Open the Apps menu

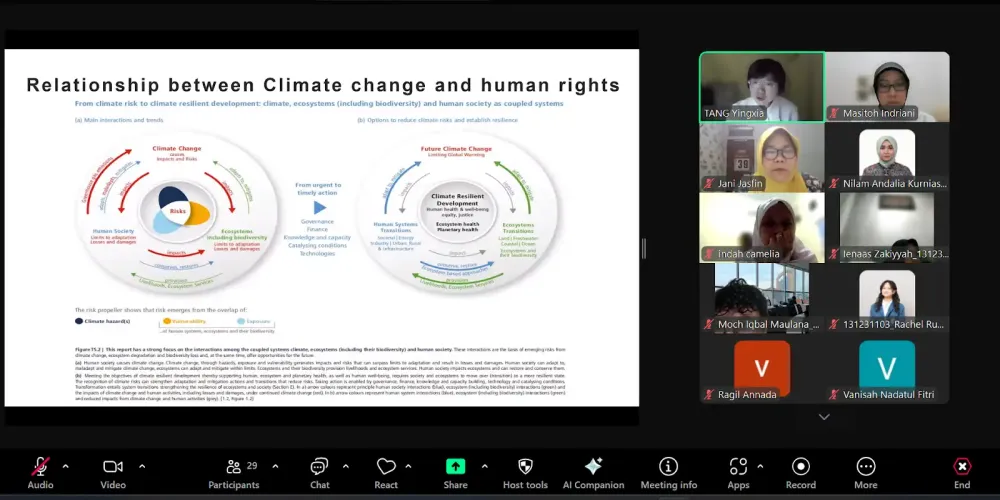tap(739, 474)
